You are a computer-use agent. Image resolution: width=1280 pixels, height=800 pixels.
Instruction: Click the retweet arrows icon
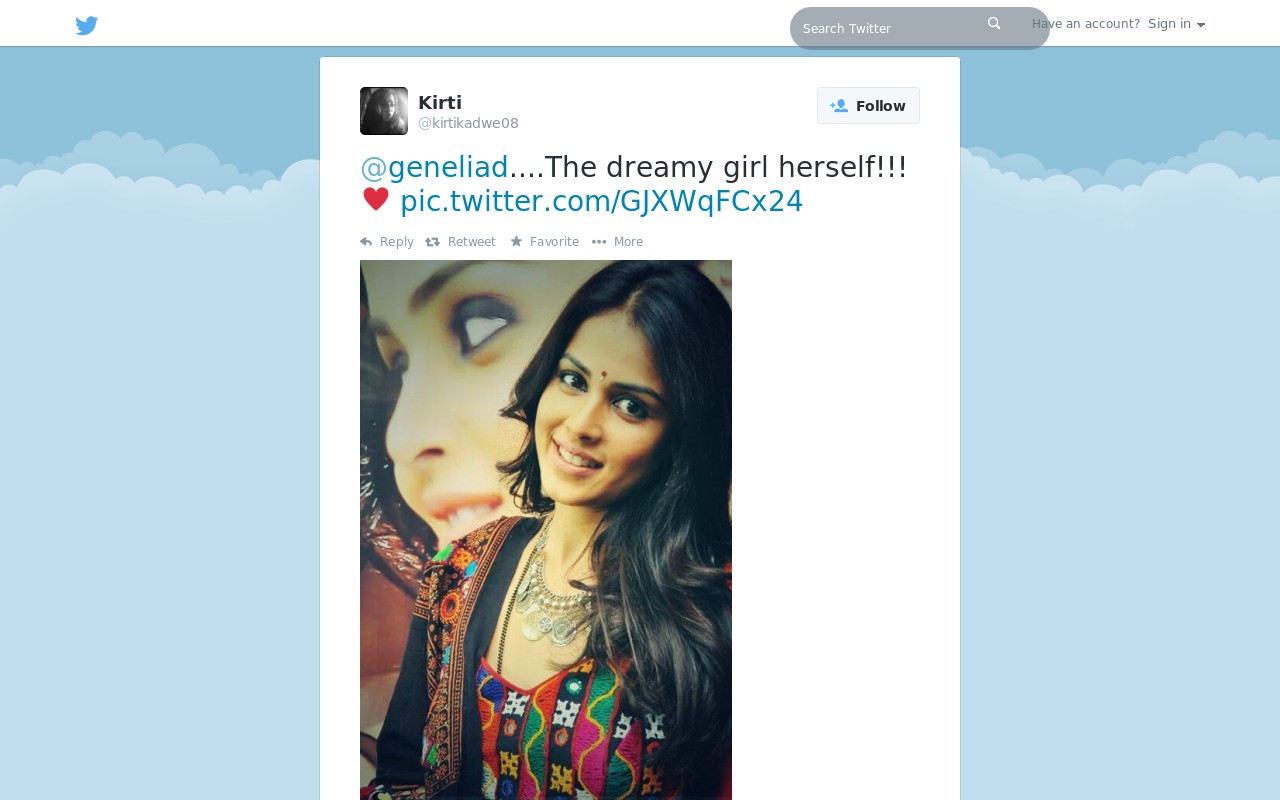[x=432, y=242]
